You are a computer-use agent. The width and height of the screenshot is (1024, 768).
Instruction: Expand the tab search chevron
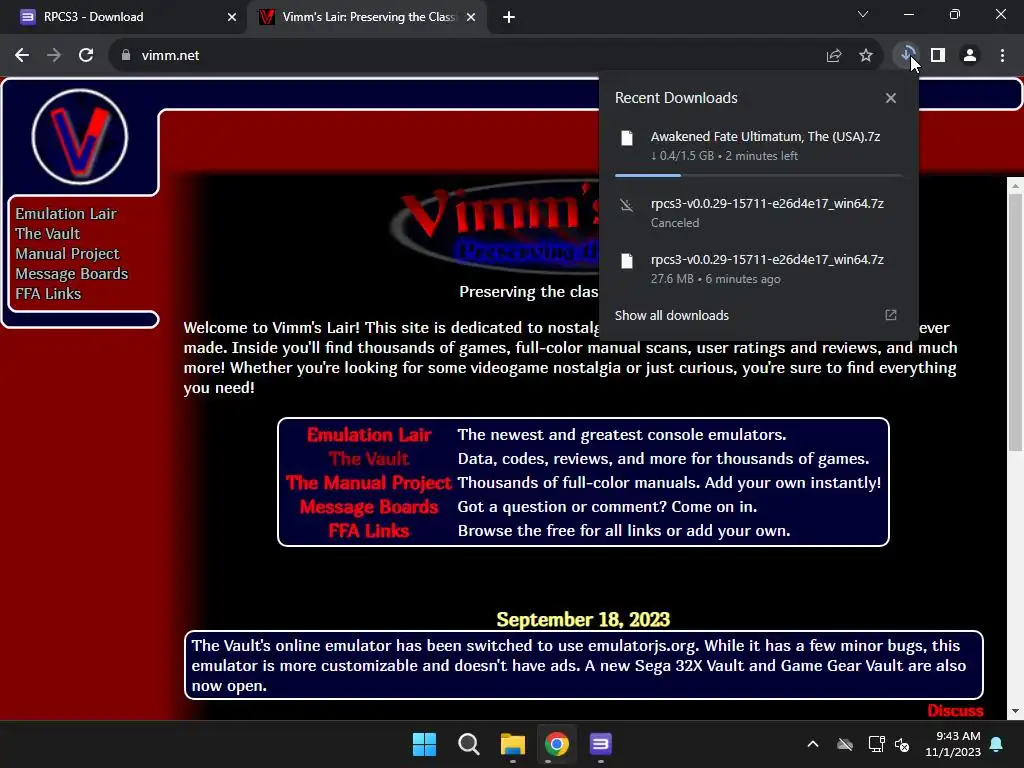point(863,14)
